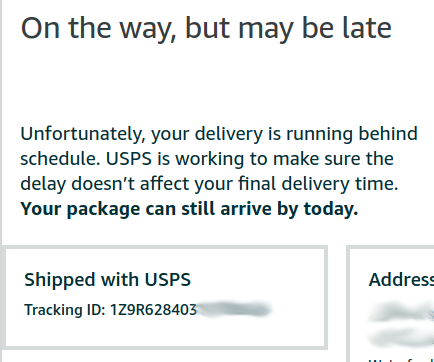Viewport: 434px width, 362px height.
Task: Click the line 'delay doesn't affect your final delivery time.'
Action: tap(209, 184)
